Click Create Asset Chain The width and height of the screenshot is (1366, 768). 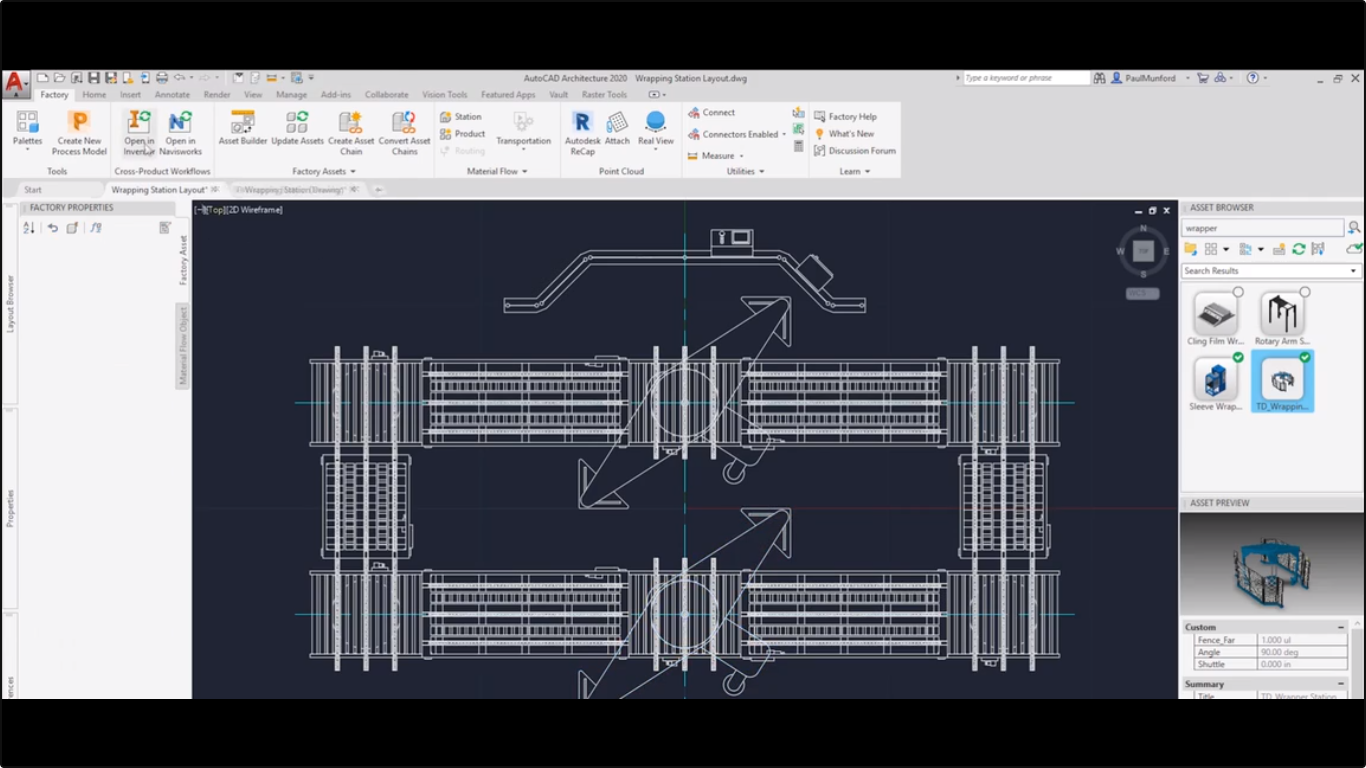click(x=351, y=132)
